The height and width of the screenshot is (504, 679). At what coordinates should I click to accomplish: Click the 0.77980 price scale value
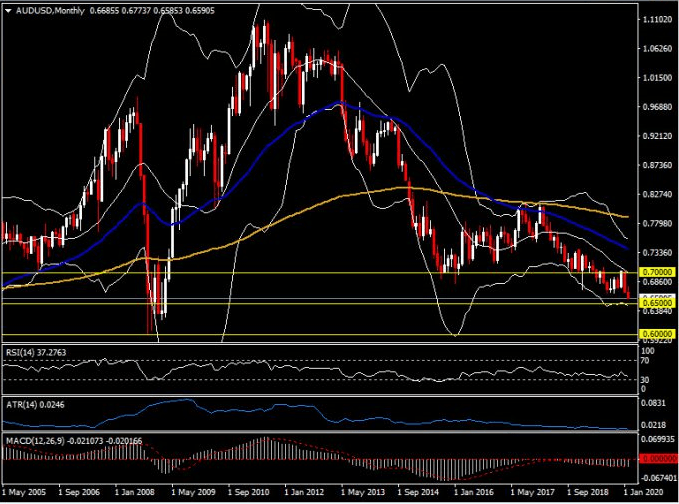[x=657, y=223]
